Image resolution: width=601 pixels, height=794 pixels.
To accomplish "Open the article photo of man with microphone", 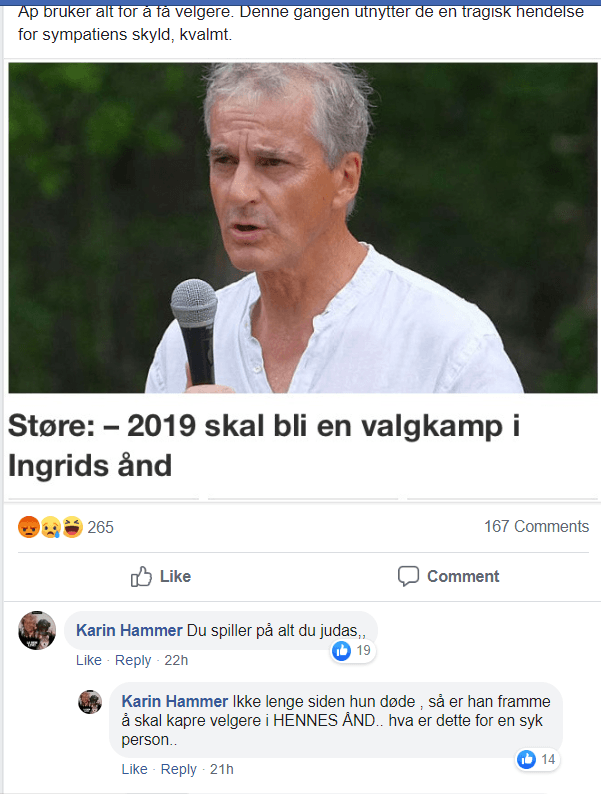I will tap(303, 228).
